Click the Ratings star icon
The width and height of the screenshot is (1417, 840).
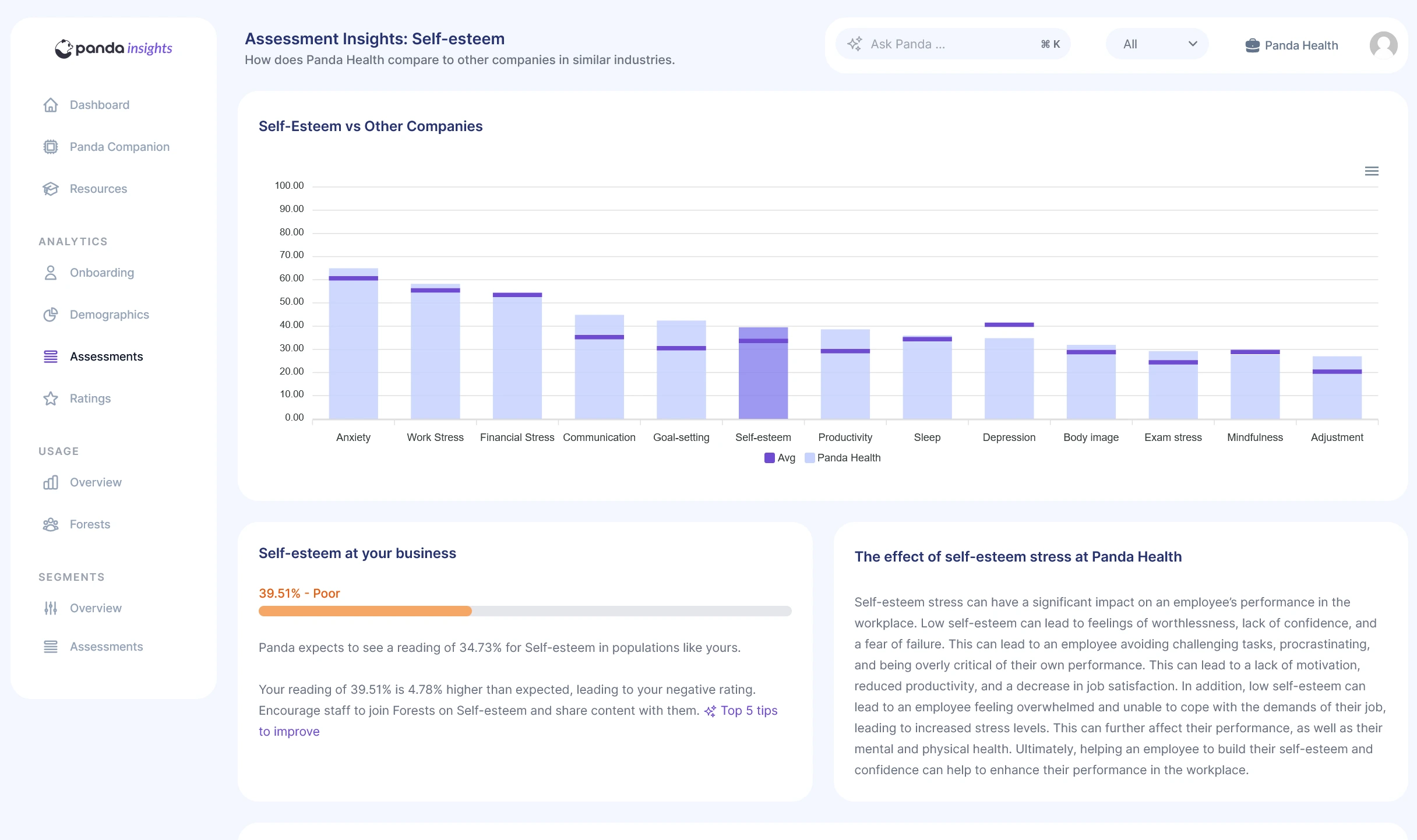[x=51, y=398]
